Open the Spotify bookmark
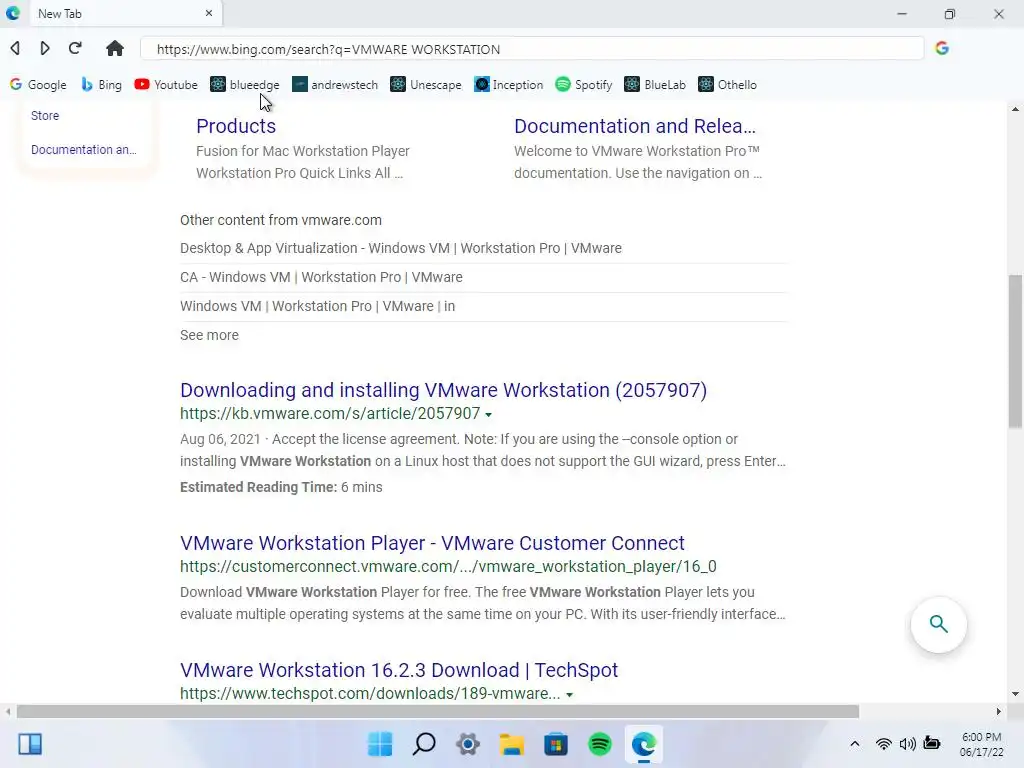This screenshot has height=768, width=1024. tap(584, 85)
